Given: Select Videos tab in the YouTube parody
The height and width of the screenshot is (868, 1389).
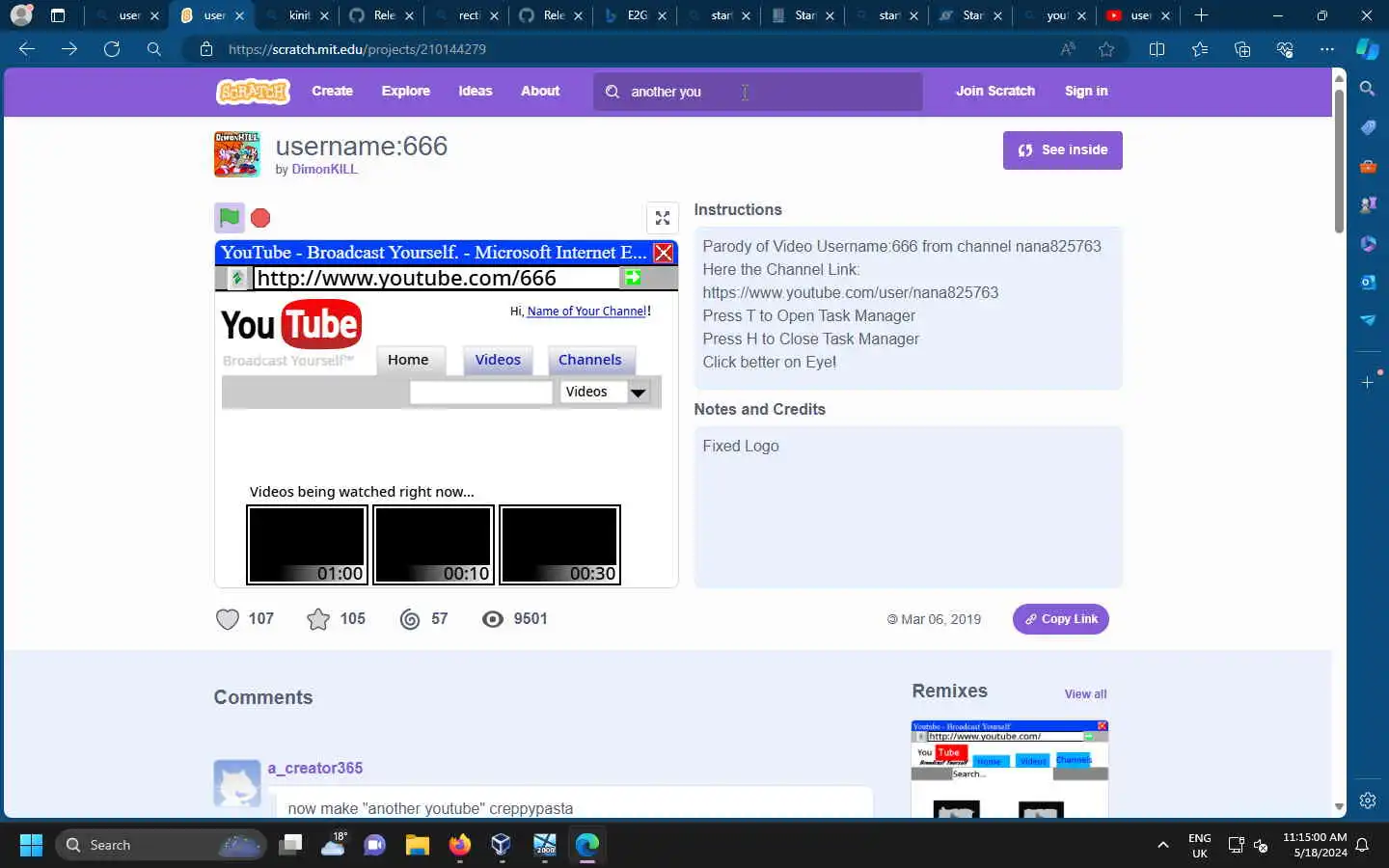Looking at the screenshot, I should click(x=498, y=360).
